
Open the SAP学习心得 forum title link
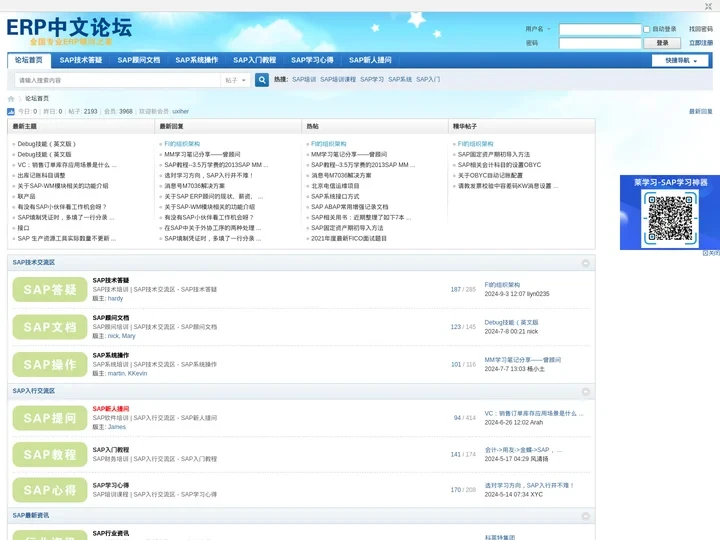pyautogui.click(x=111, y=485)
